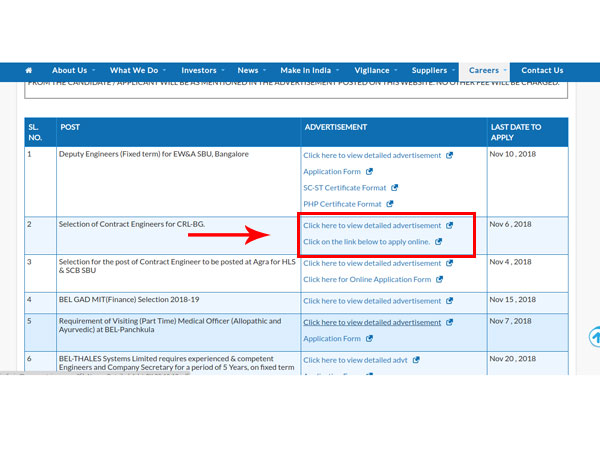Expand the Vigilance dropdown arrow

[x=396, y=70]
